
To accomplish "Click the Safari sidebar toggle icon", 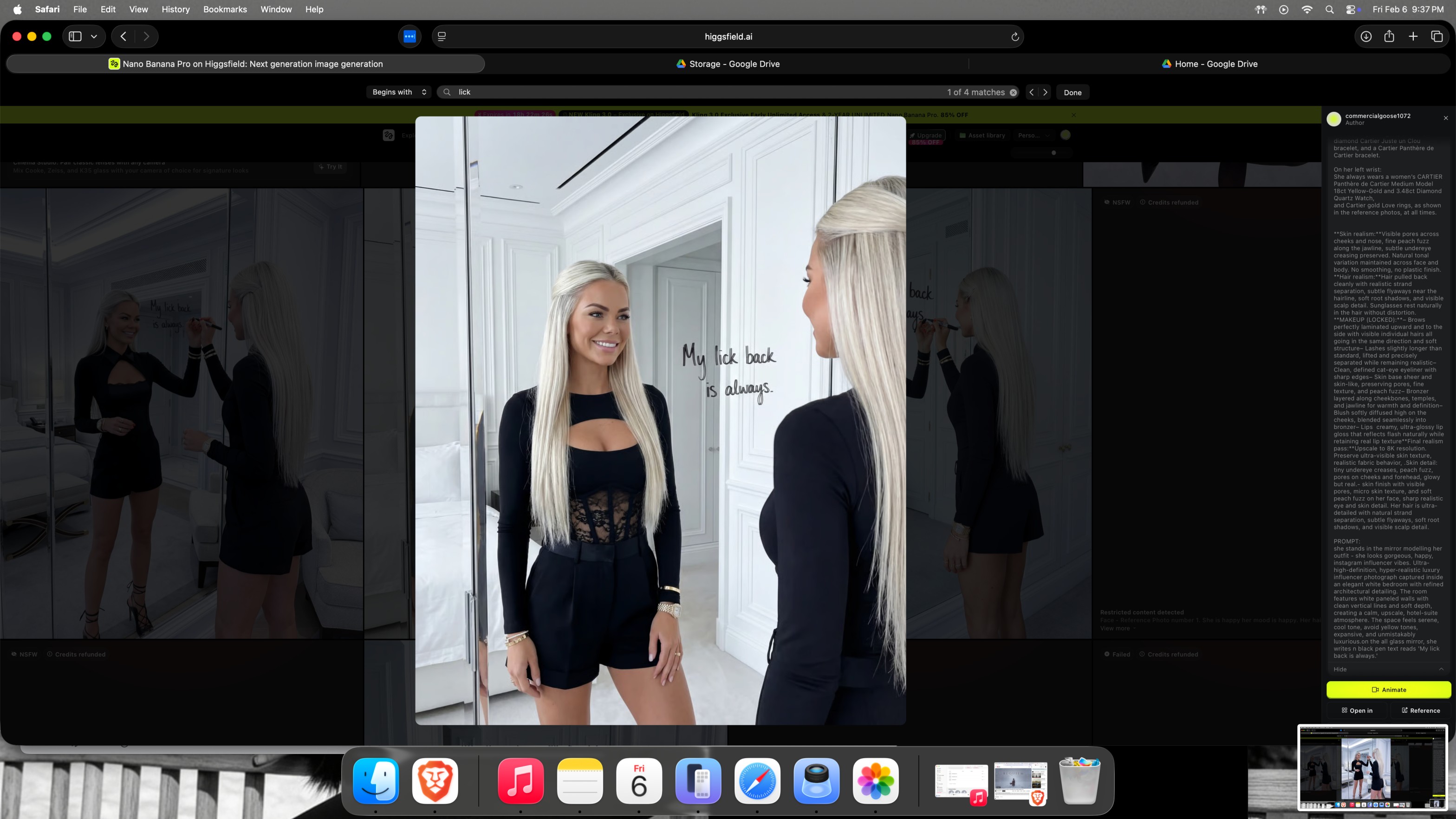I will click(x=75, y=36).
